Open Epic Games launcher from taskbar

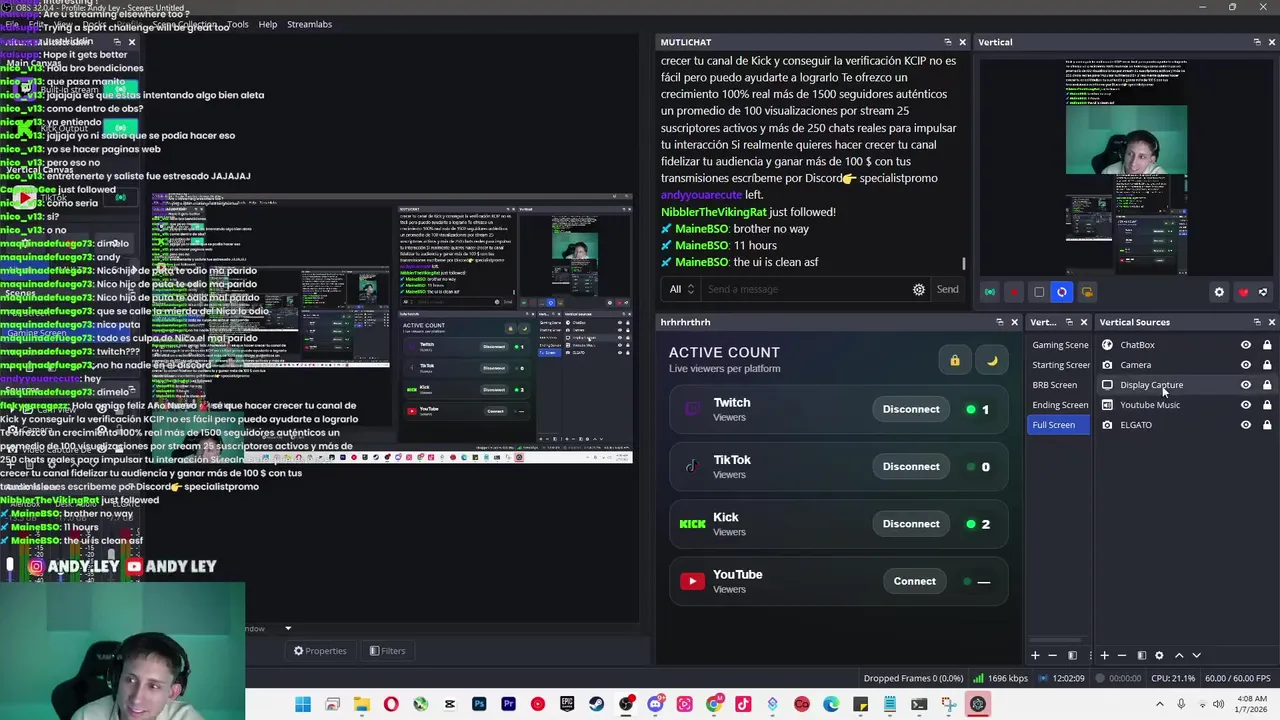[567, 704]
